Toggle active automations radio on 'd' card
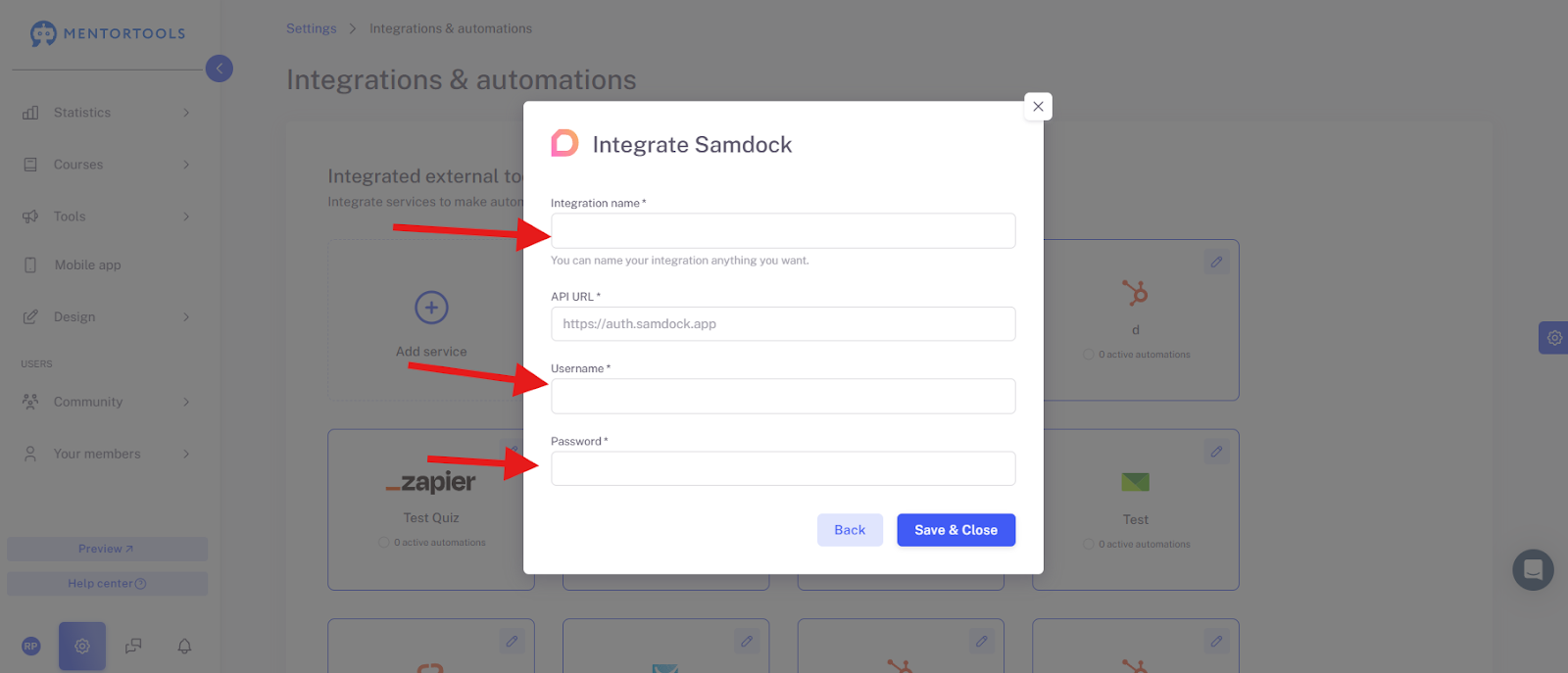 pyautogui.click(x=1089, y=355)
